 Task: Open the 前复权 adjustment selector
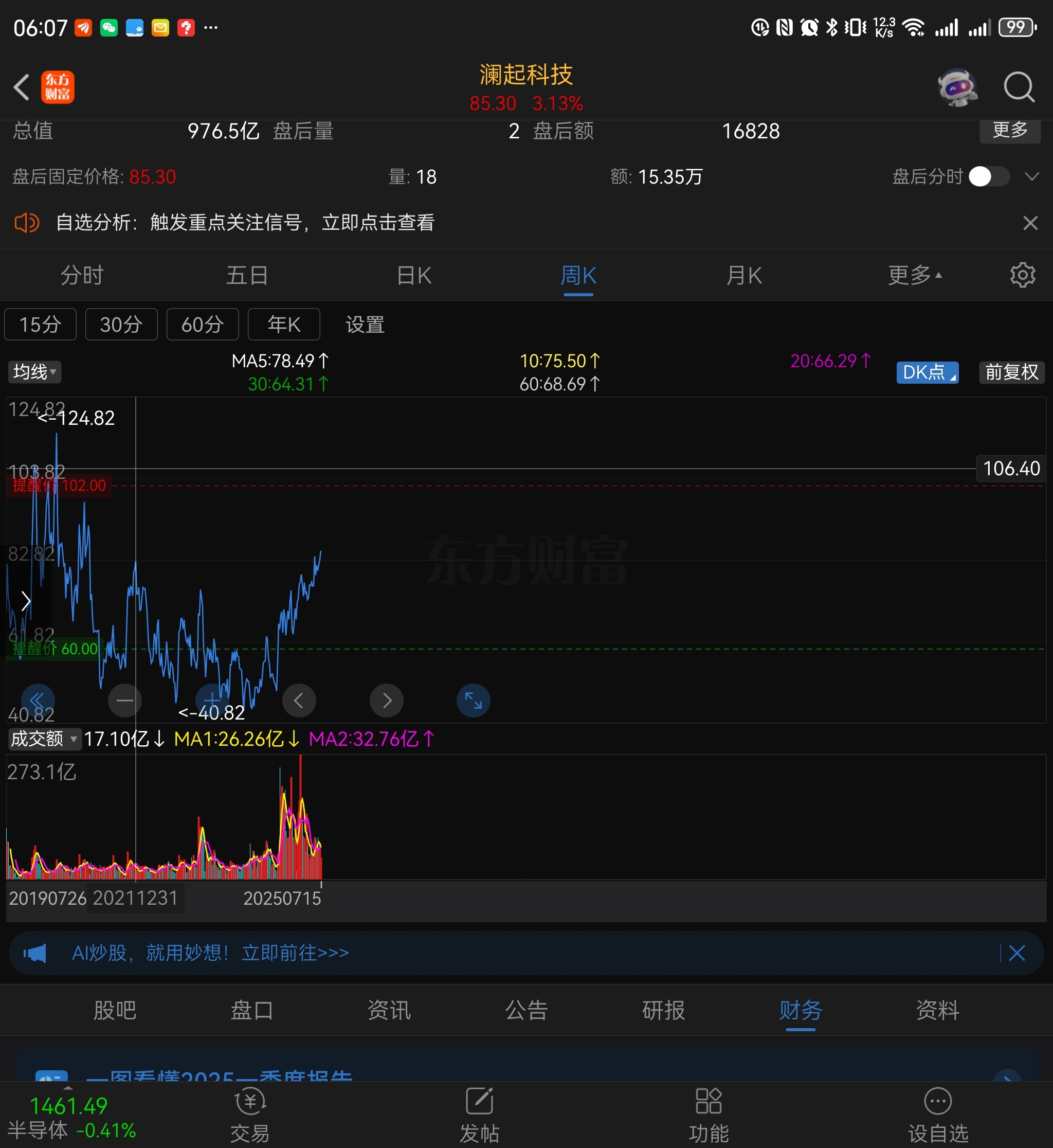coord(1012,372)
